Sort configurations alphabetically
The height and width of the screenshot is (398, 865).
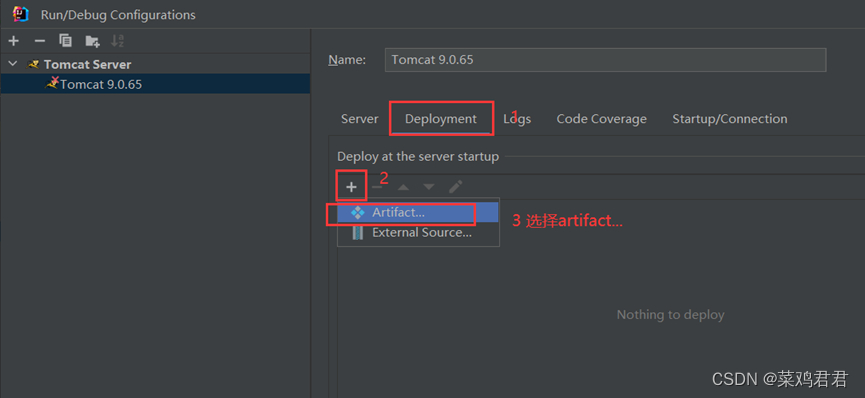click(x=118, y=41)
